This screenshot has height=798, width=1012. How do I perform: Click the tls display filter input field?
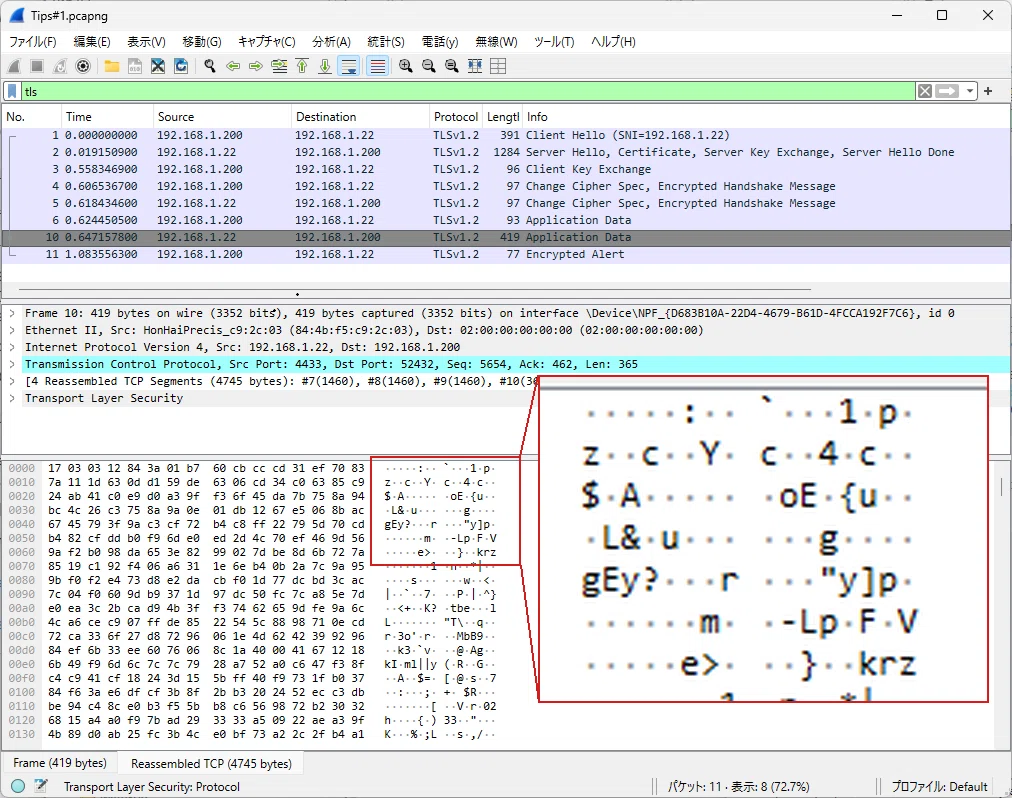468,92
